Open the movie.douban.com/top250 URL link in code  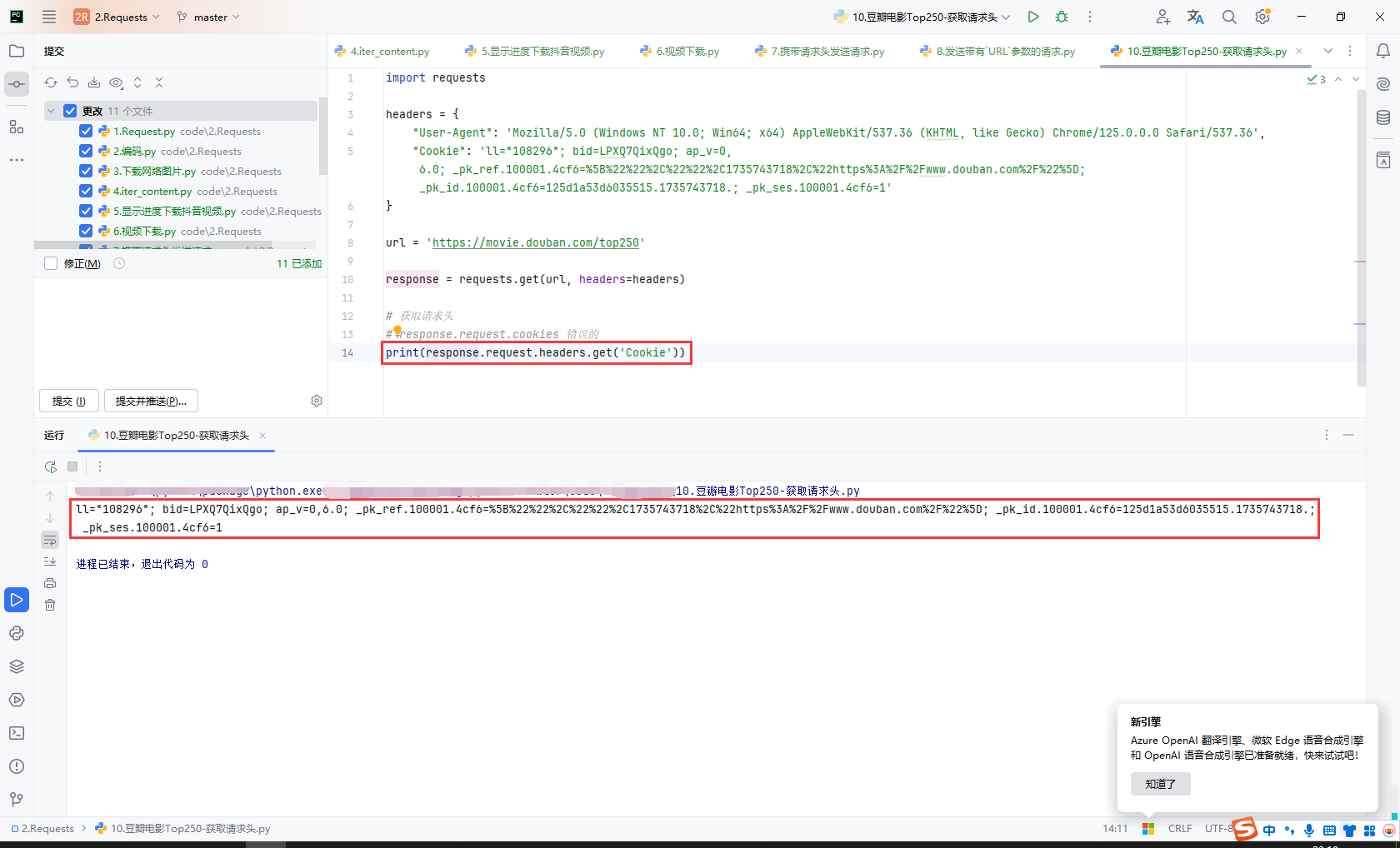(536, 242)
